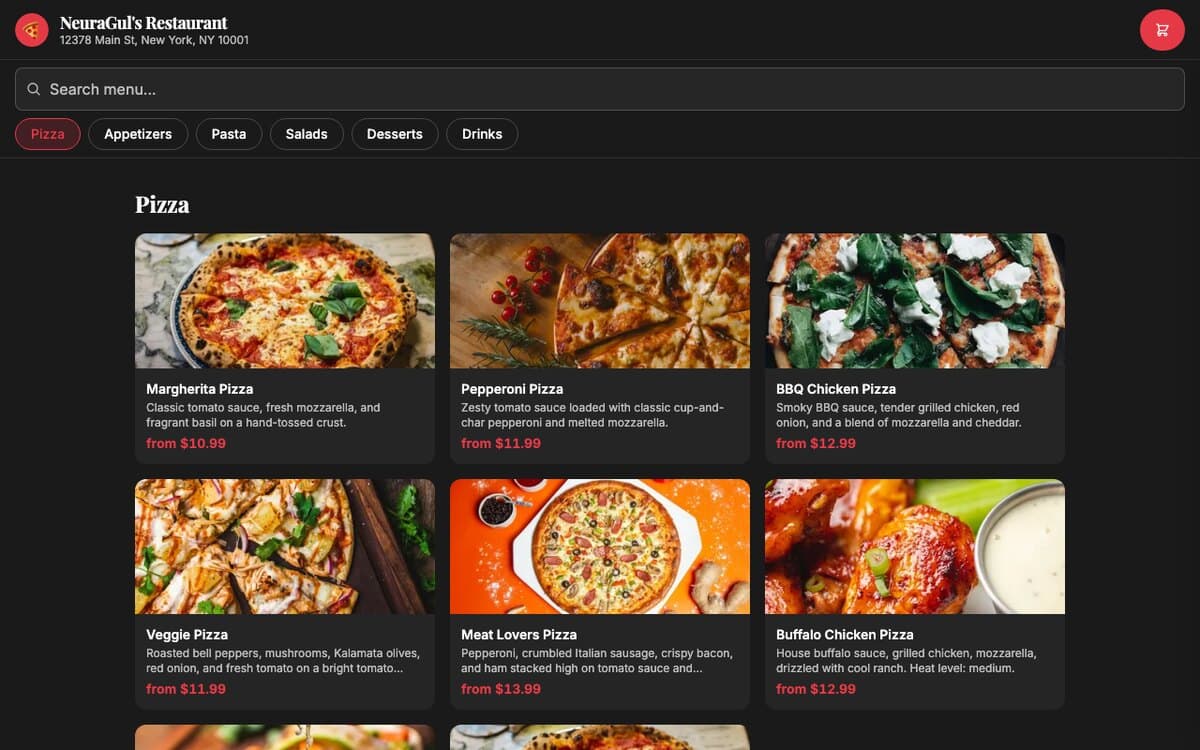Open the Buffalo Chicken Pizza photo
Screen dimensions: 1200x750
[915, 547]
